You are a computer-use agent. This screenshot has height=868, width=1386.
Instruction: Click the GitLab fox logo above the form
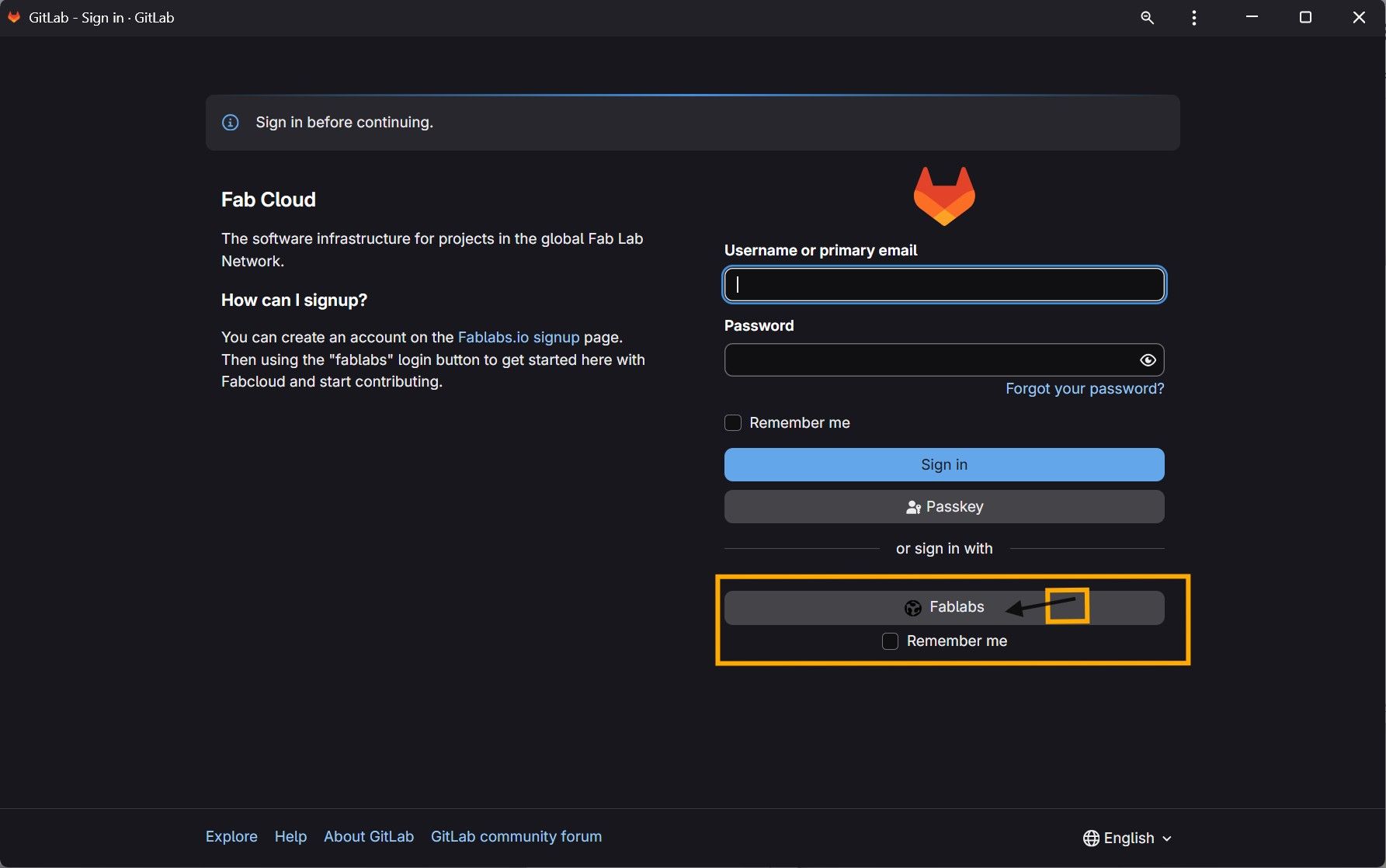(944, 196)
